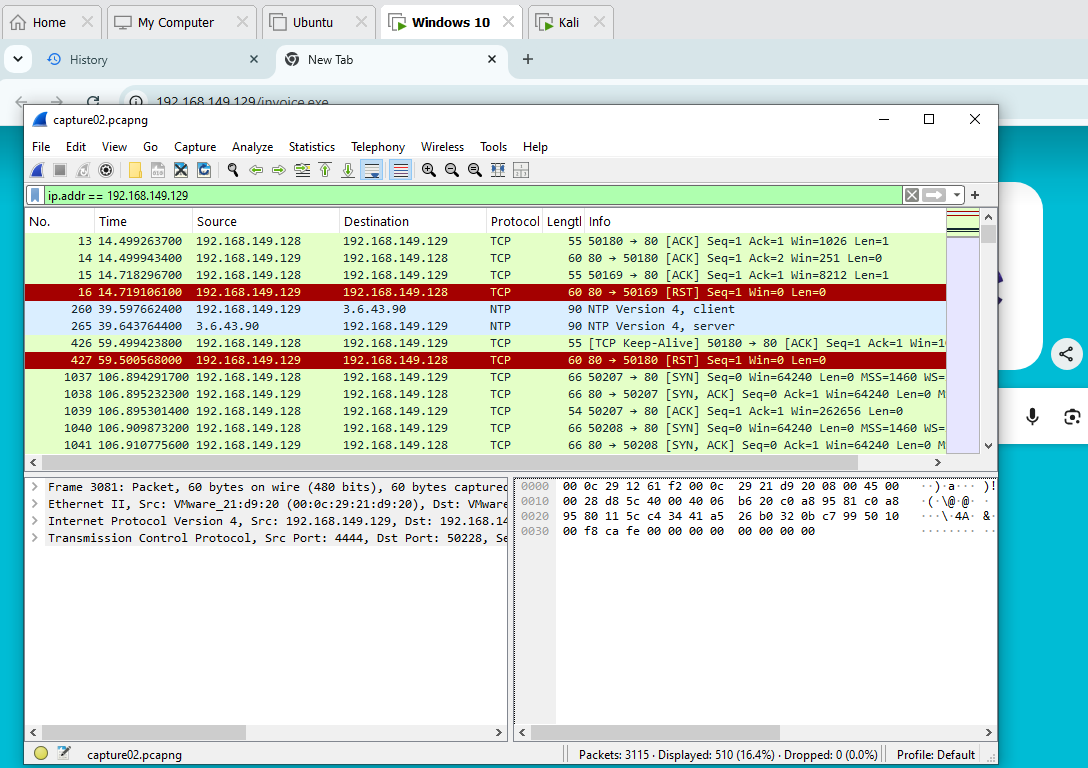Open a new browser tab
Image resolution: width=1088 pixels, height=768 pixels.
tap(528, 59)
